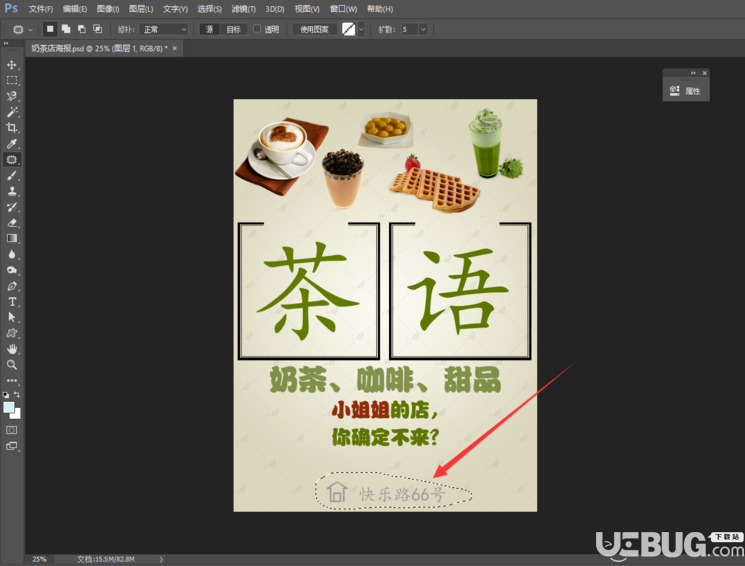Reset default foreground and background colors

pyautogui.click(x=6, y=394)
